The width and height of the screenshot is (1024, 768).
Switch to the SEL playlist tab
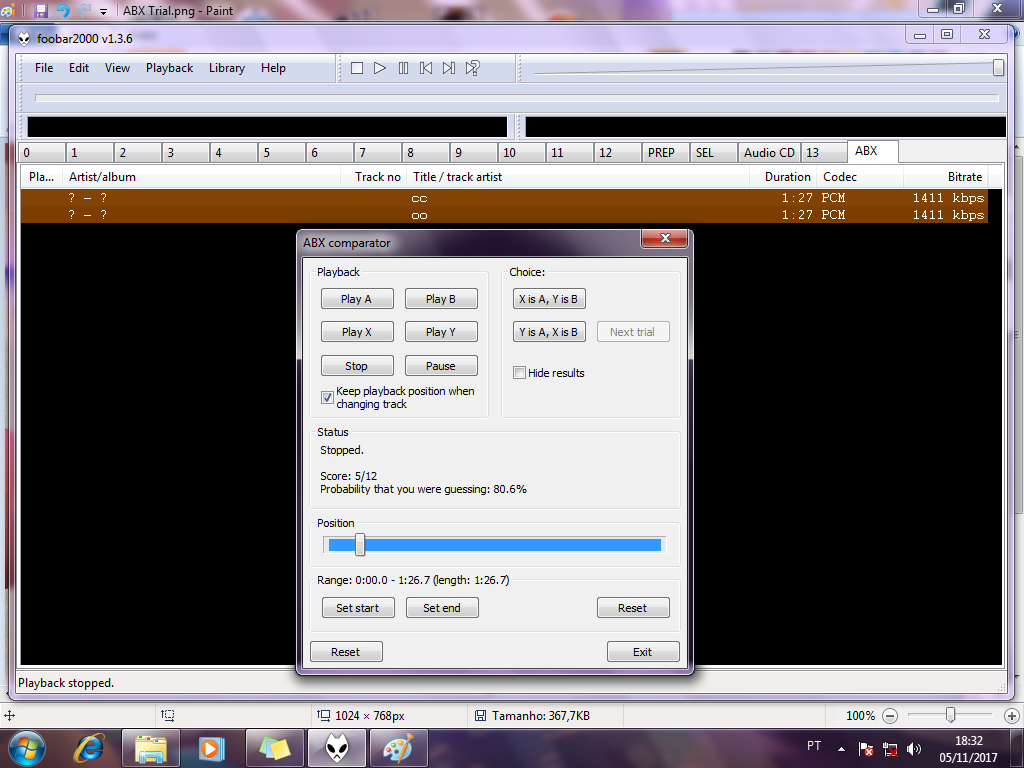pos(714,153)
